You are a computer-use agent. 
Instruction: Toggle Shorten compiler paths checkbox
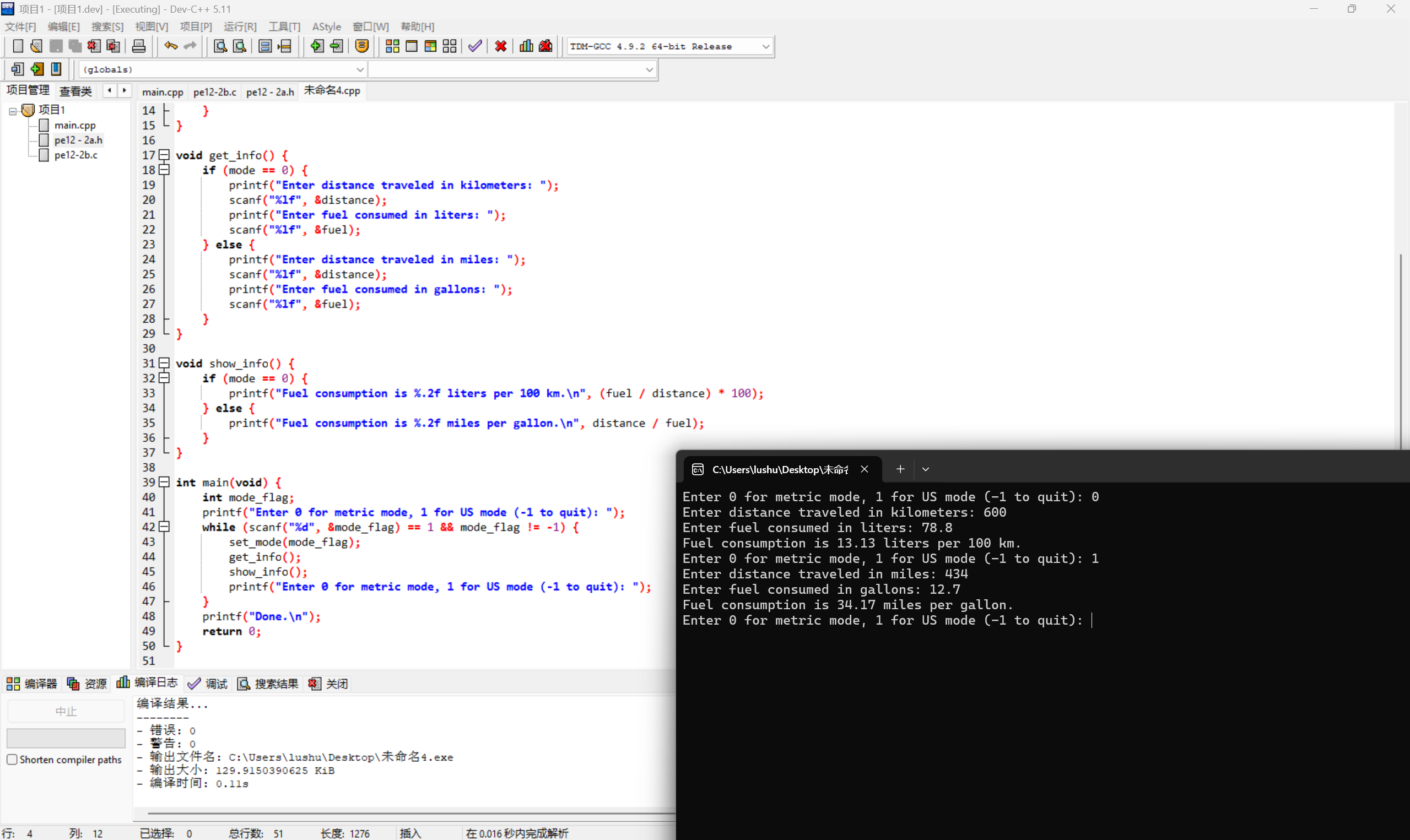pos(12,759)
